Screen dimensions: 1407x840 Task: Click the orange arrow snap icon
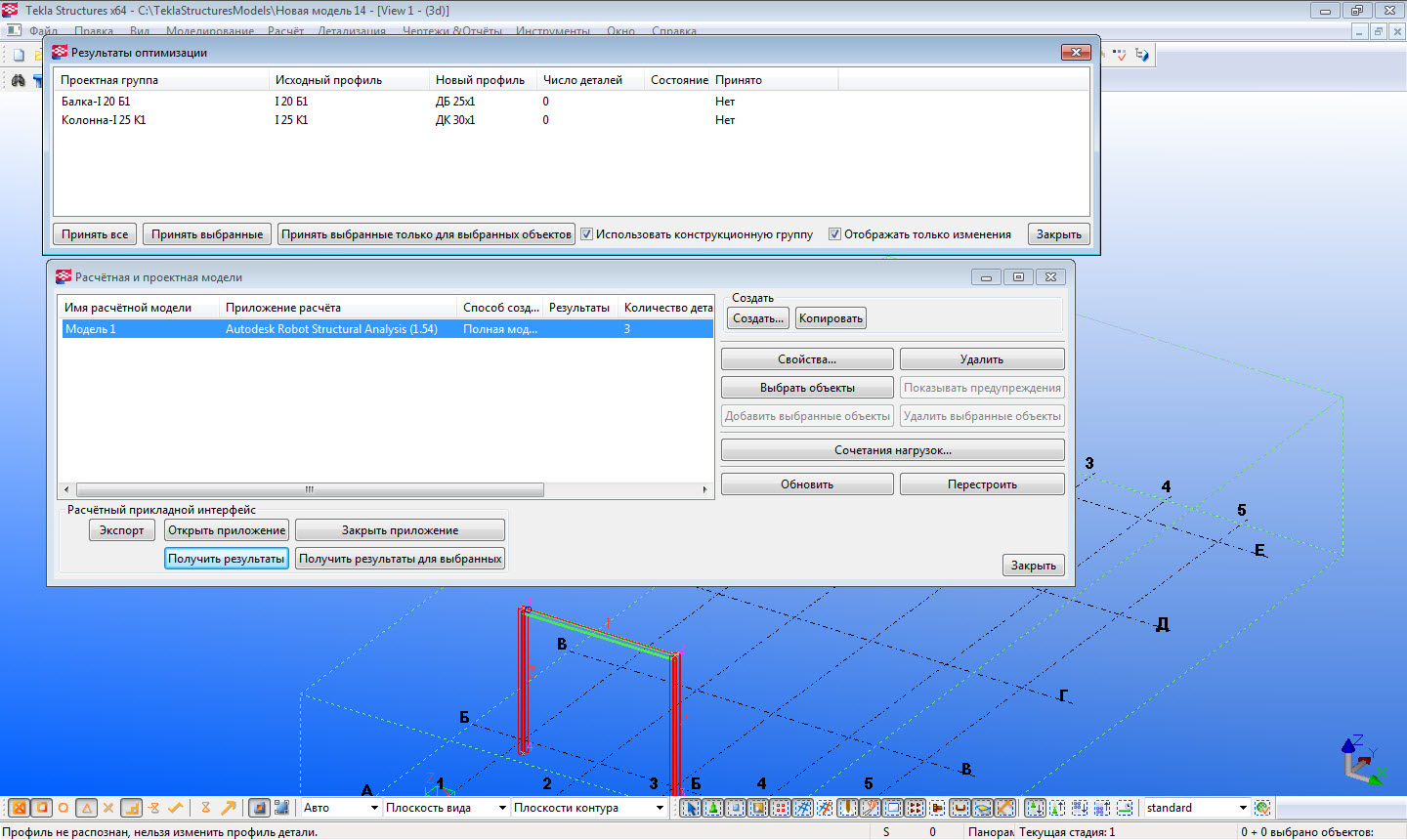[x=228, y=808]
